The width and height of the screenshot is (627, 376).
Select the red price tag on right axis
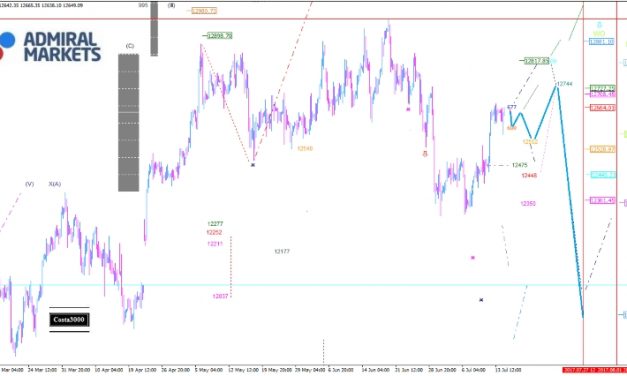(603, 108)
